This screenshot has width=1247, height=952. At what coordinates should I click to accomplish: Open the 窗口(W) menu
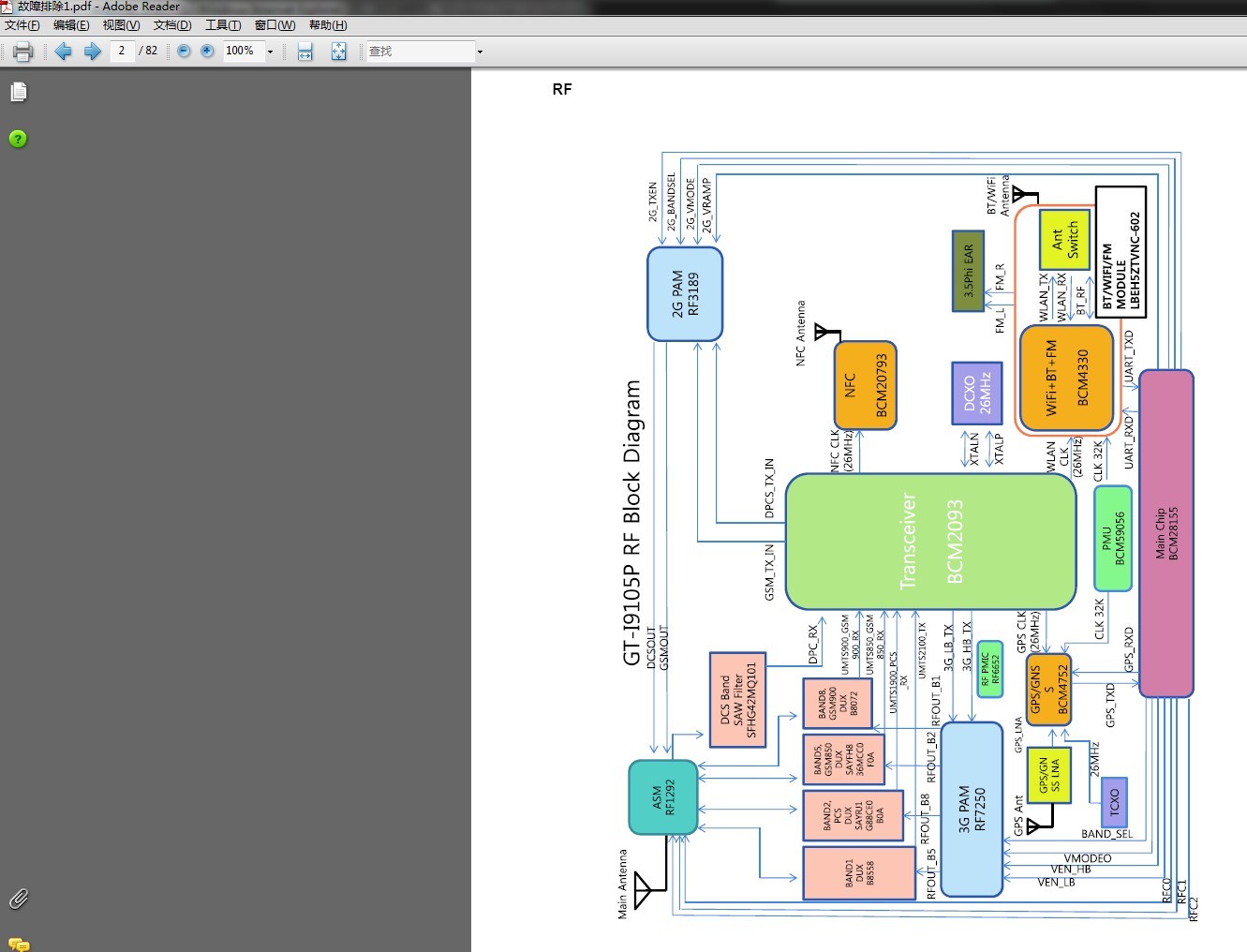coord(275,25)
